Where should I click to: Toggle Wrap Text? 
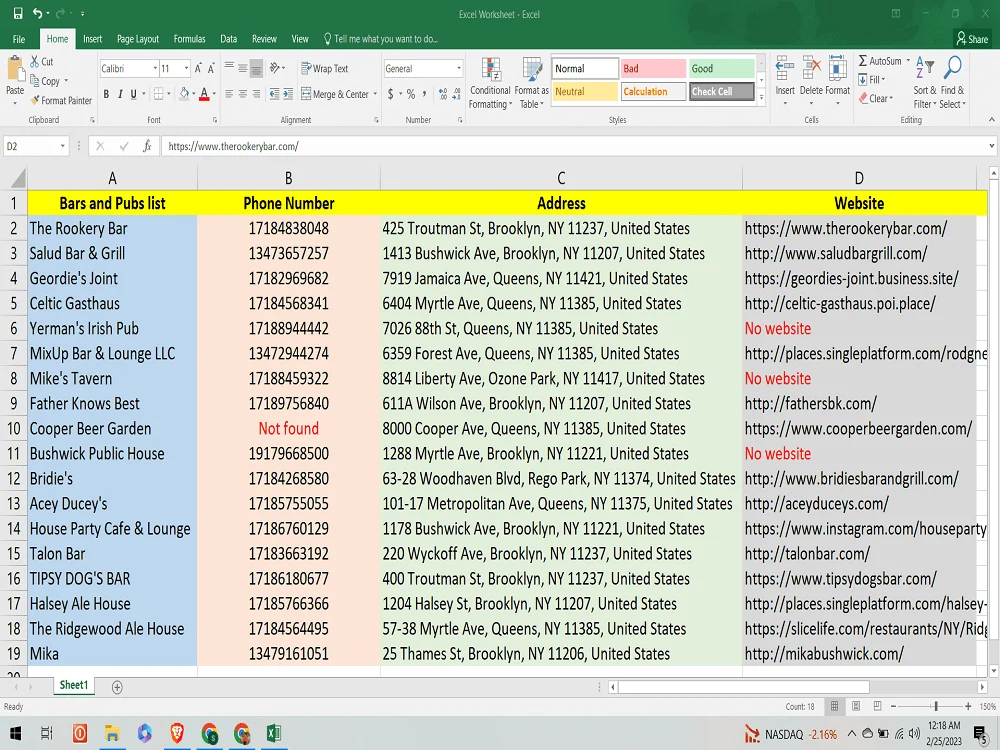[x=325, y=68]
